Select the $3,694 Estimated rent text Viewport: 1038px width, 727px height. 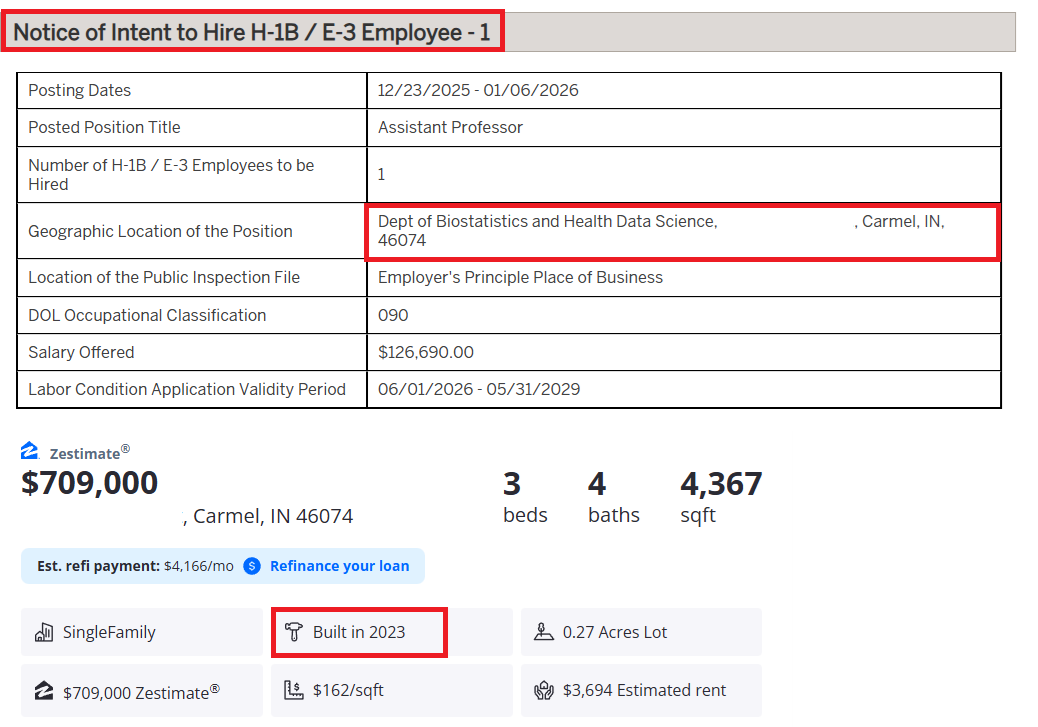tap(644, 691)
